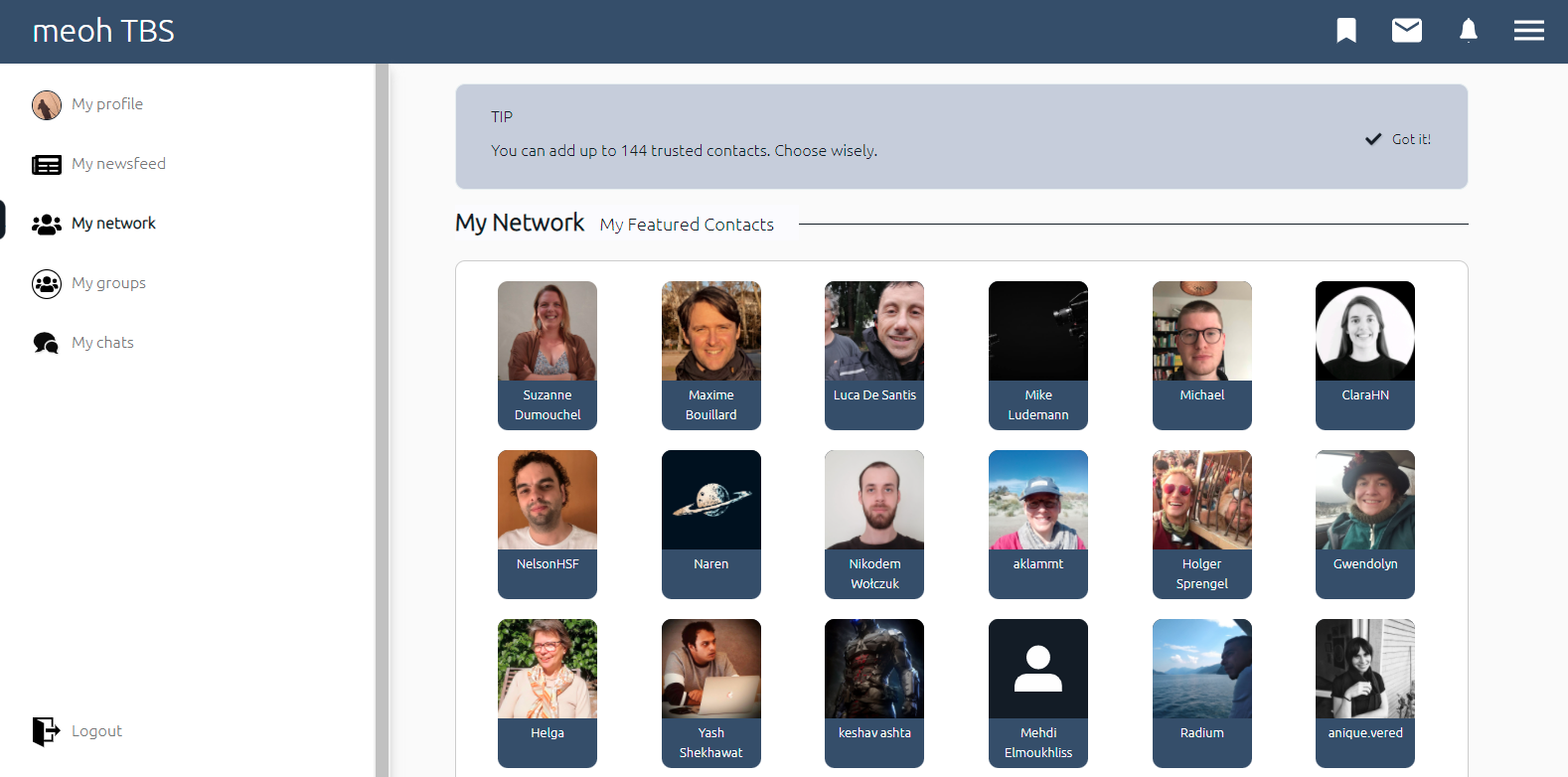Click the My newsfeed icon
Image resolution: width=1568 pixels, height=777 pixels.
click(47, 164)
